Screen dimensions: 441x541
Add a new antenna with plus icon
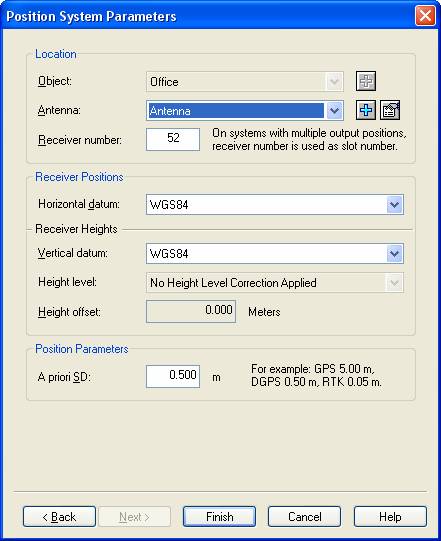[366, 110]
